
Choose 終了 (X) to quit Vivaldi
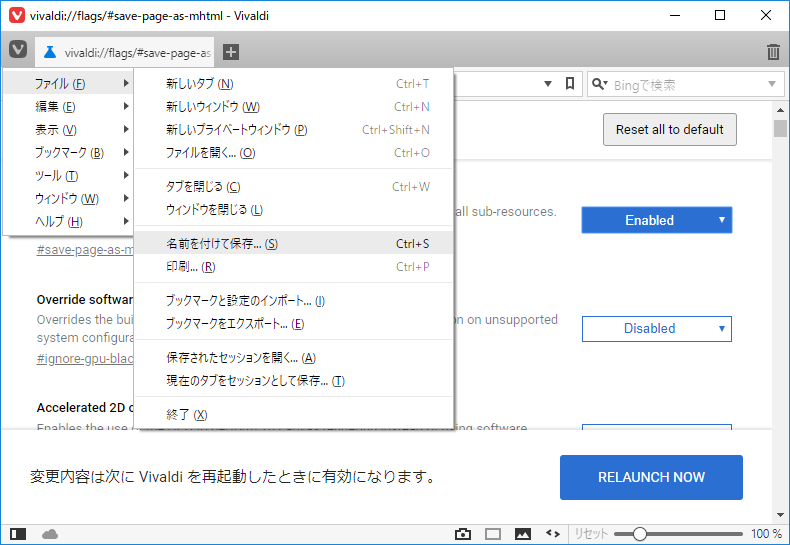pos(294,415)
